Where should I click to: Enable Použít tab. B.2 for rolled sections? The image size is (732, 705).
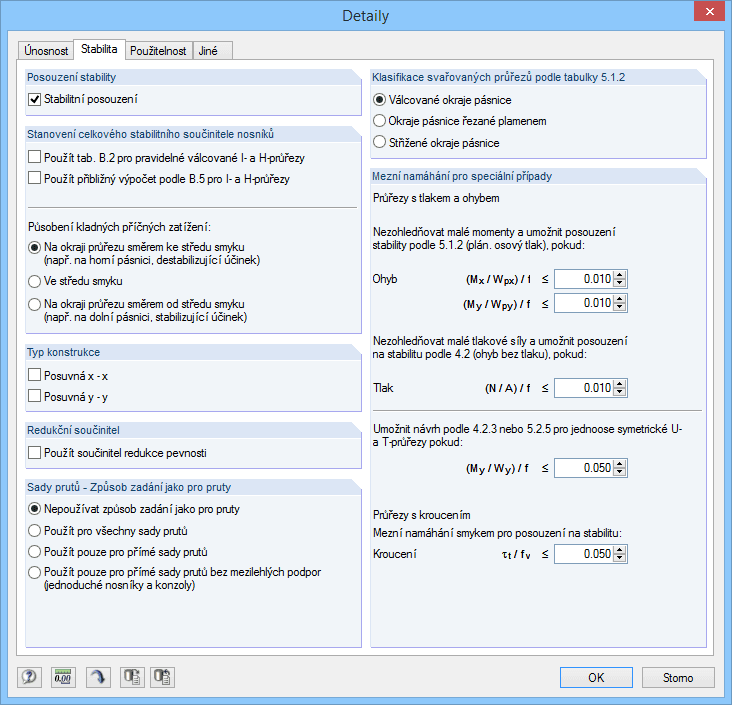click(x=35, y=157)
